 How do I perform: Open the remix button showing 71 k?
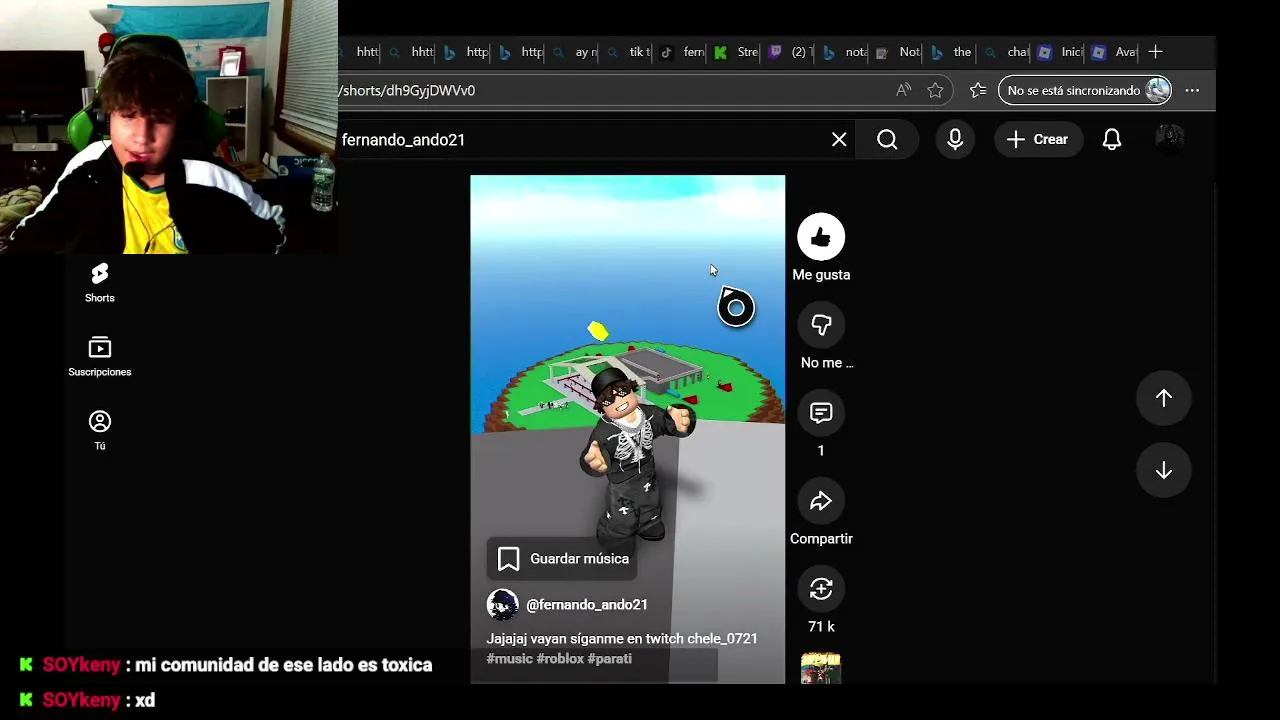tap(821, 589)
